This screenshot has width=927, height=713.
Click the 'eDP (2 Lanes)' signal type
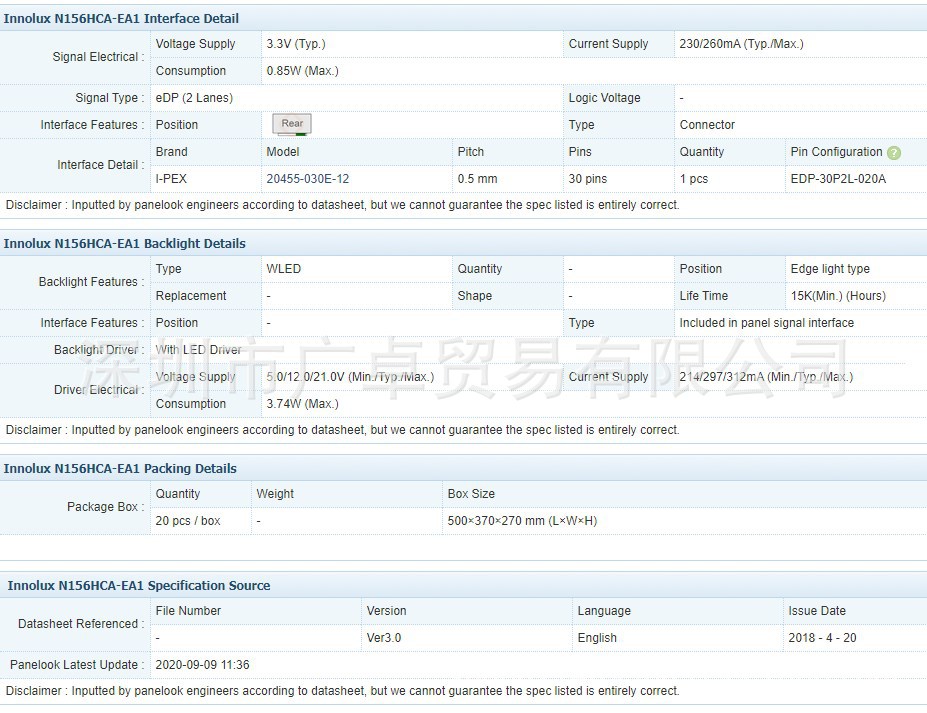pos(194,98)
